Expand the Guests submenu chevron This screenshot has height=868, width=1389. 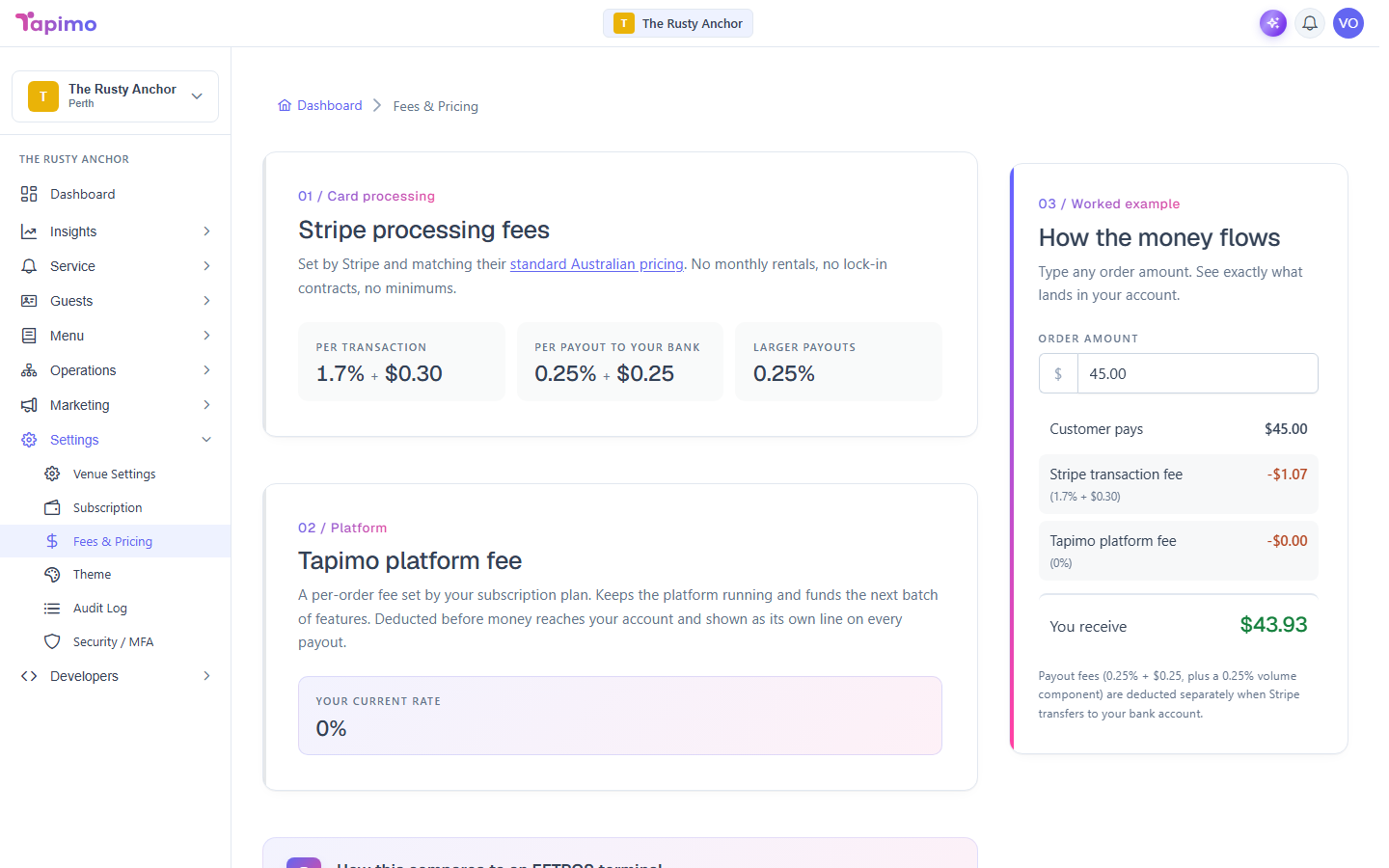coord(206,301)
